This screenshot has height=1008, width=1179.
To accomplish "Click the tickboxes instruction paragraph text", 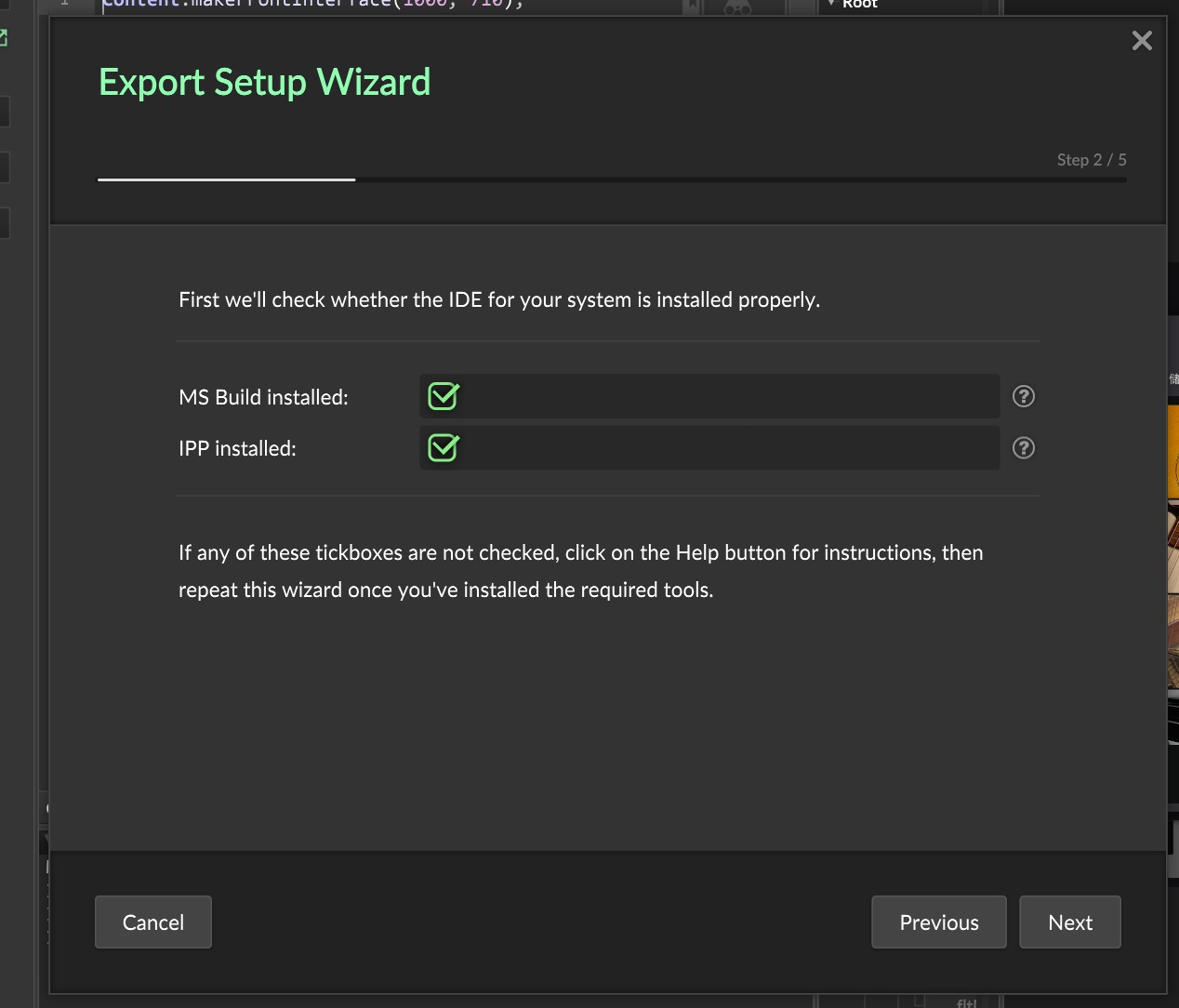I will [x=580, y=571].
